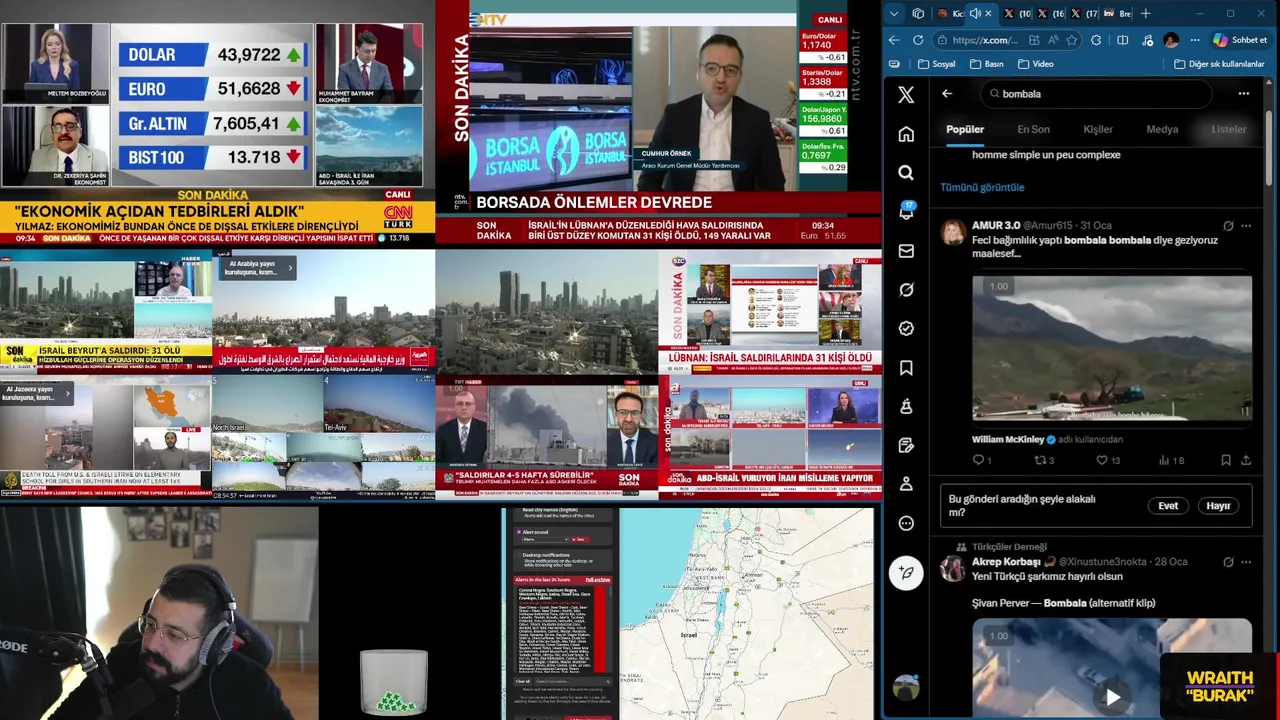Switch to Listeler tab

coord(1229,129)
